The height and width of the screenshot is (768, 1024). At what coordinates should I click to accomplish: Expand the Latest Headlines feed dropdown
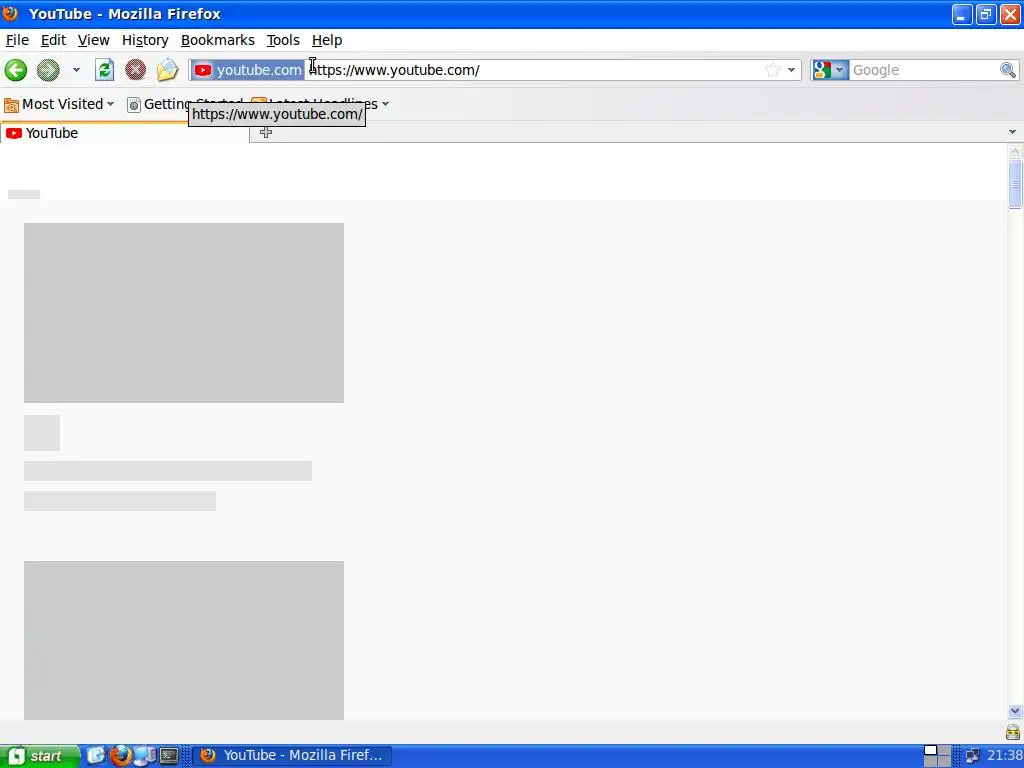coord(385,104)
